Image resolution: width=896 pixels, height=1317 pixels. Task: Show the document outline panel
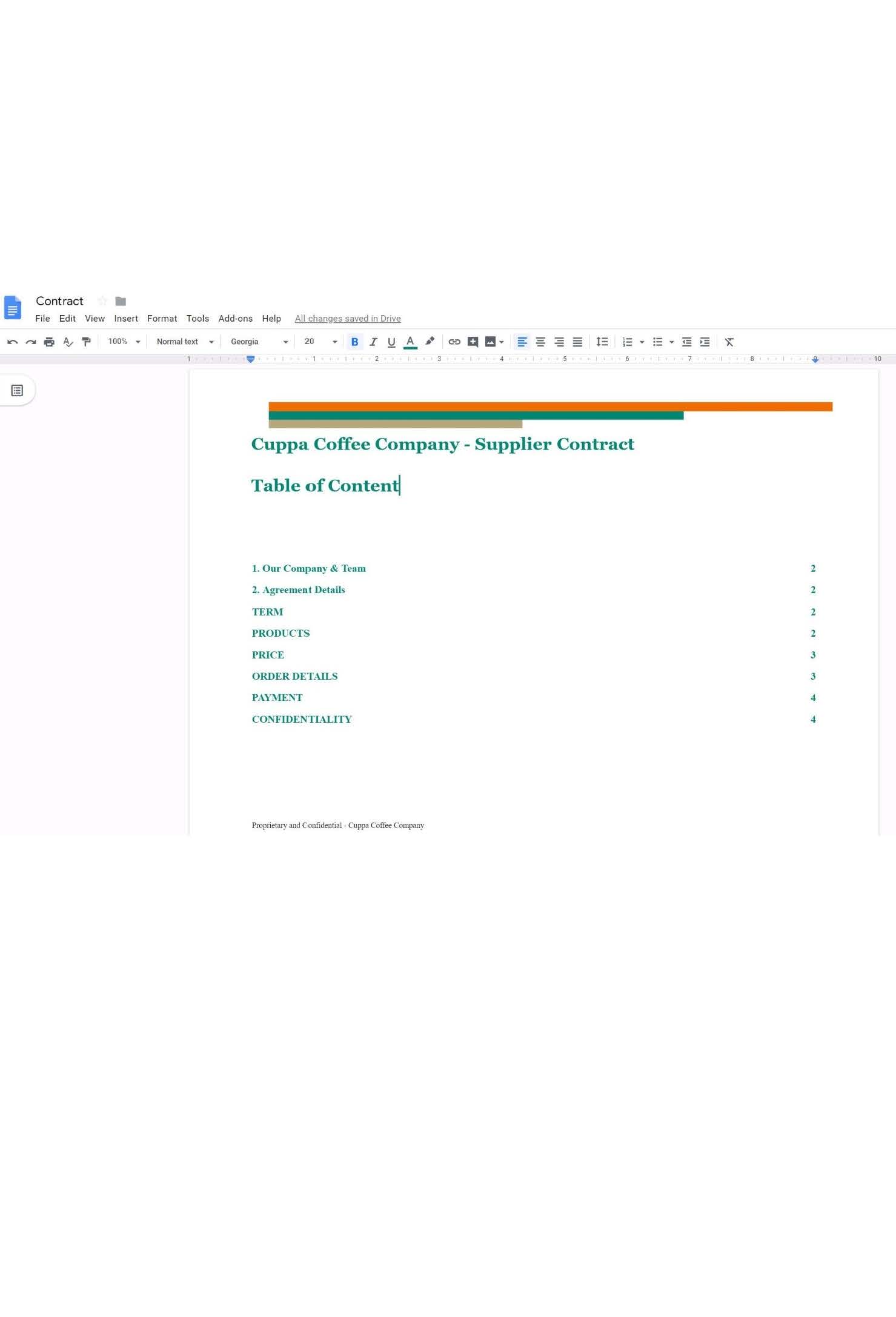pos(17,391)
